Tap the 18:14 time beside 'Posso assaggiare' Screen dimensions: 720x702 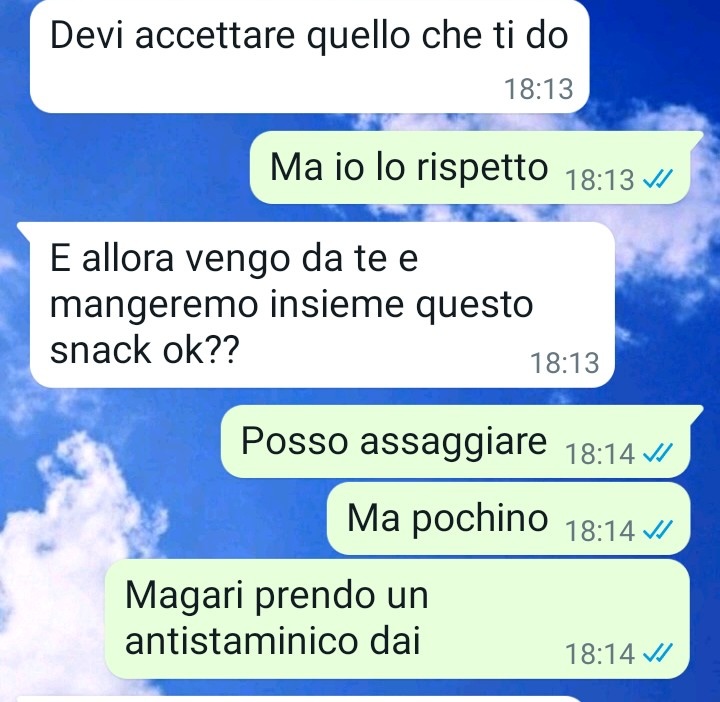point(600,454)
